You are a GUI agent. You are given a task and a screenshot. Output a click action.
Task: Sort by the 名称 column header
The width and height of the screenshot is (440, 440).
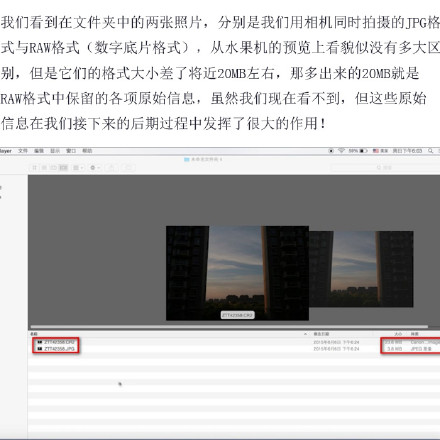coord(34,334)
